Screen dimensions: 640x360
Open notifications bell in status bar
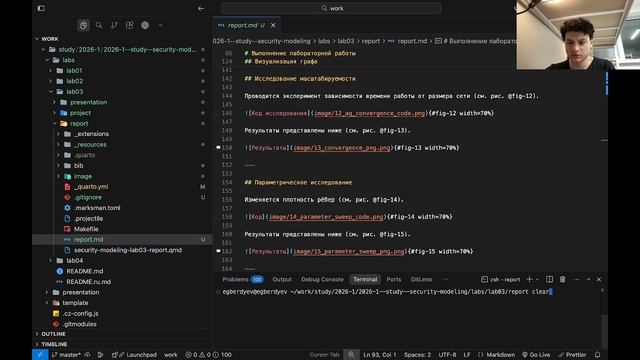pyautogui.click(x=598, y=355)
